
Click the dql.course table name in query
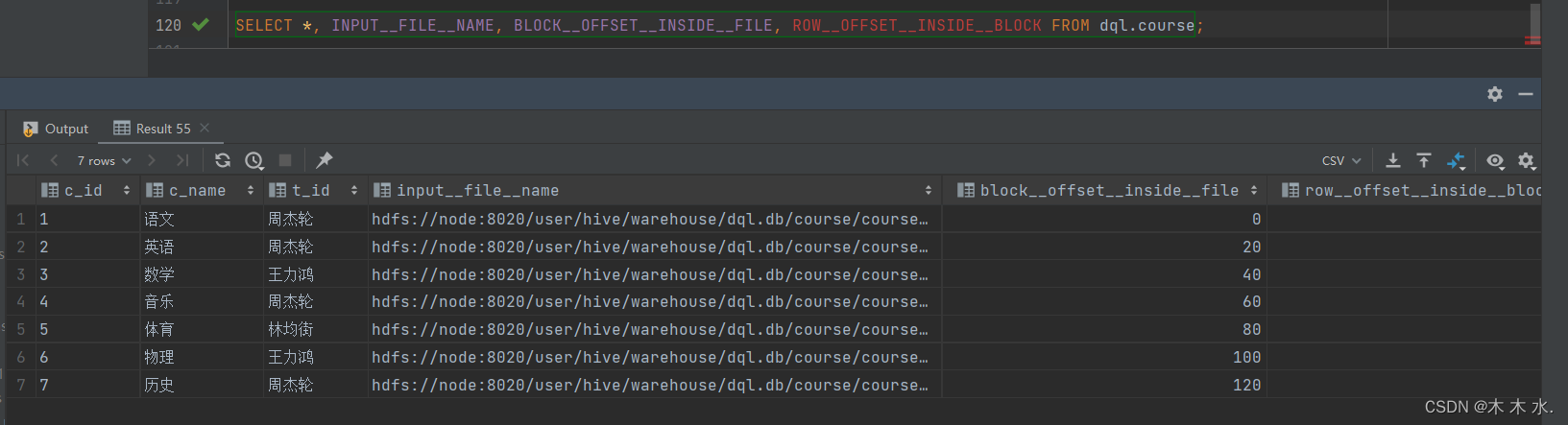click(1146, 25)
